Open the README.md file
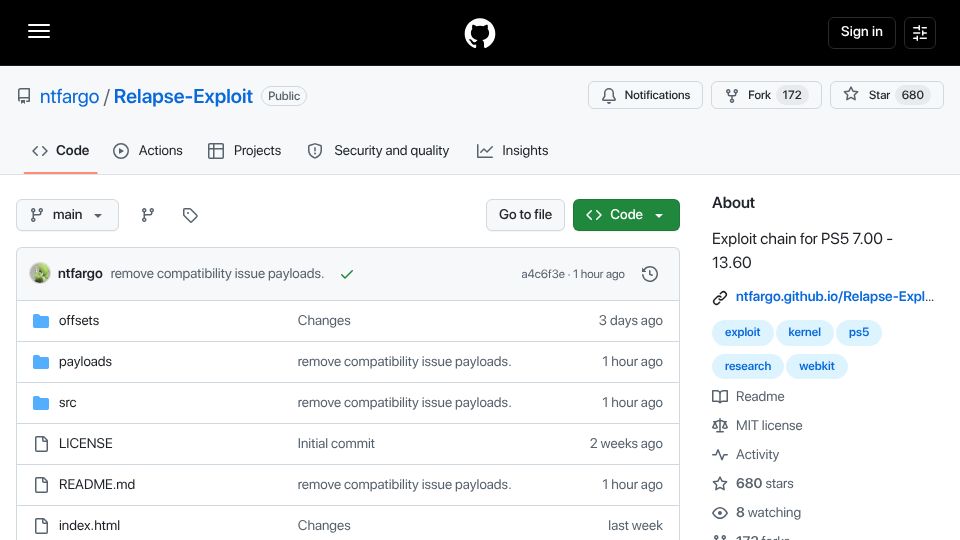The height and width of the screenshot is (540, 960). (97, 484)
